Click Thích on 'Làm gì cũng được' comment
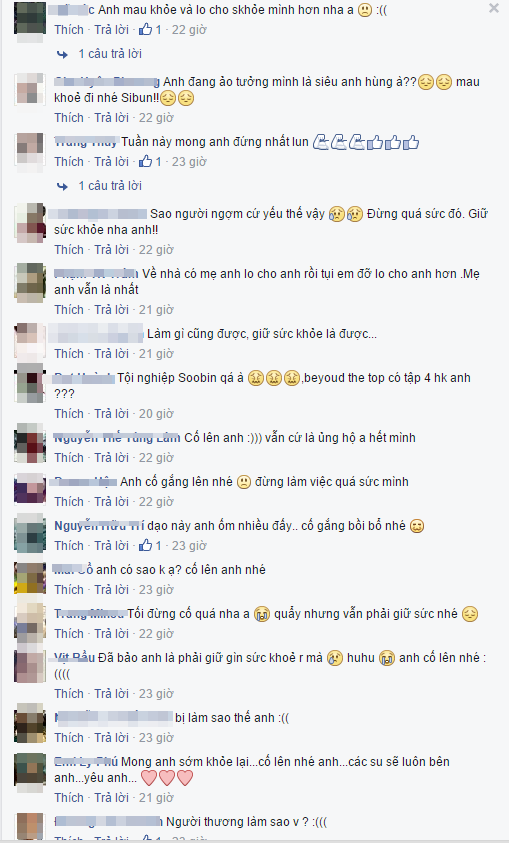The width and height of the screenshot is (509, 843). [x=69, y=353]
